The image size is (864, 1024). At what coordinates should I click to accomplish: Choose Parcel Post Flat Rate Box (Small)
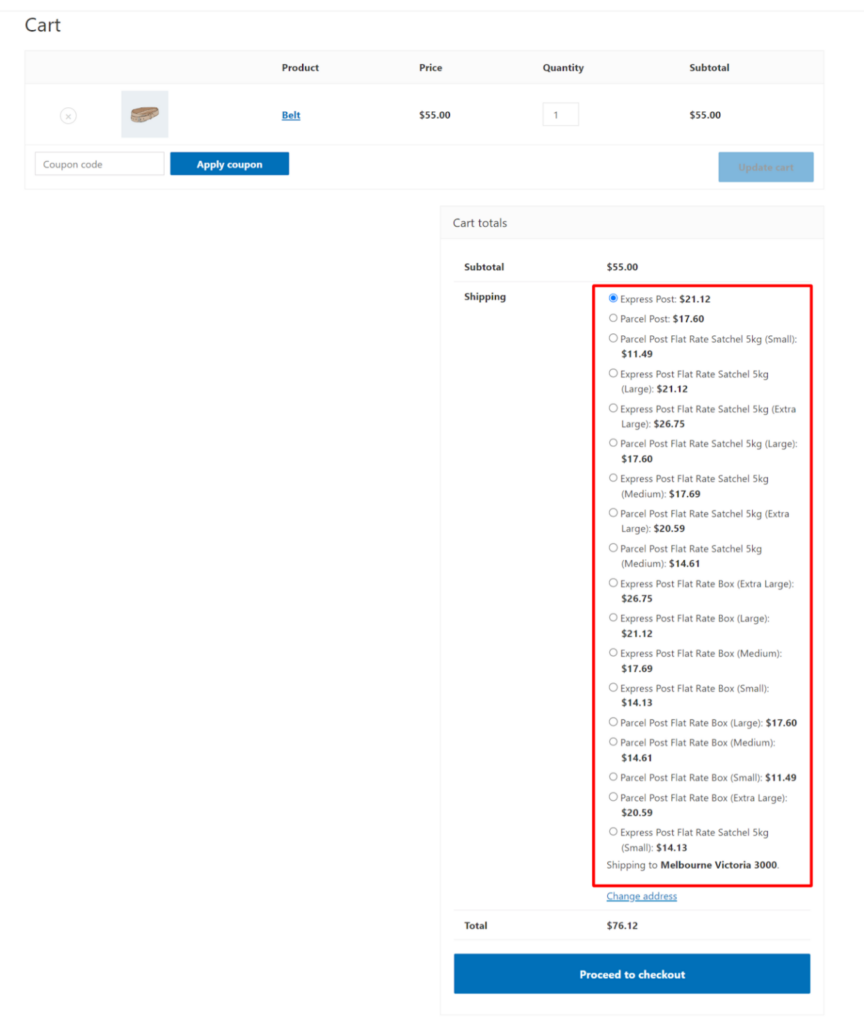pos(612,777)
